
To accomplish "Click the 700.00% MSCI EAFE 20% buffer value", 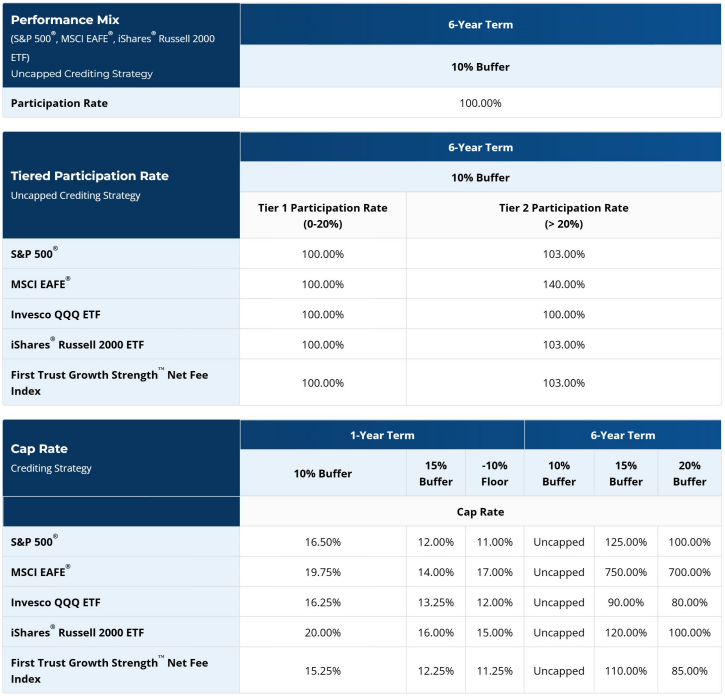I will pyautogui.click(x=689, y=572).
